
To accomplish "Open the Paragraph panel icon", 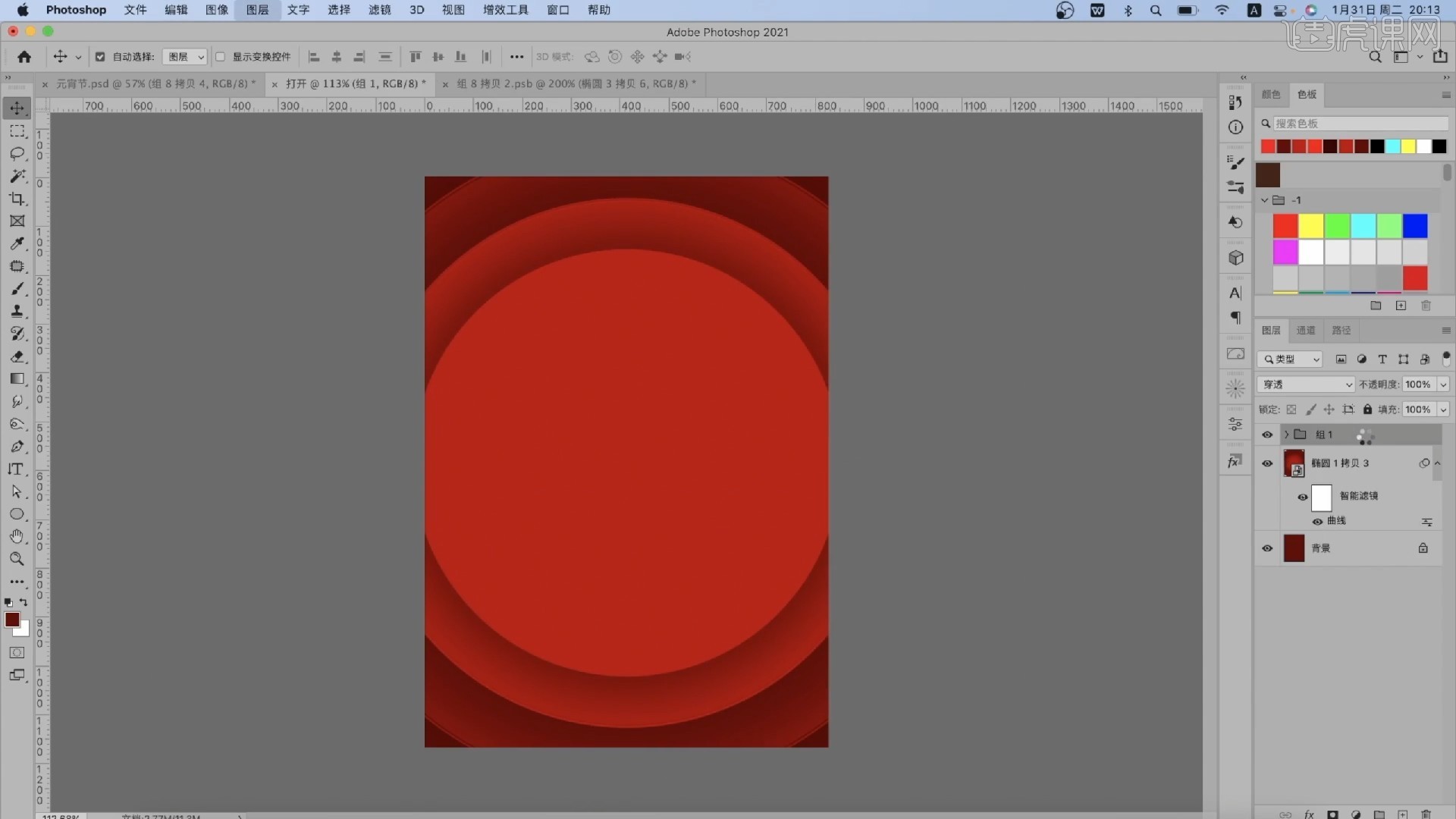I will point(1235,318).
